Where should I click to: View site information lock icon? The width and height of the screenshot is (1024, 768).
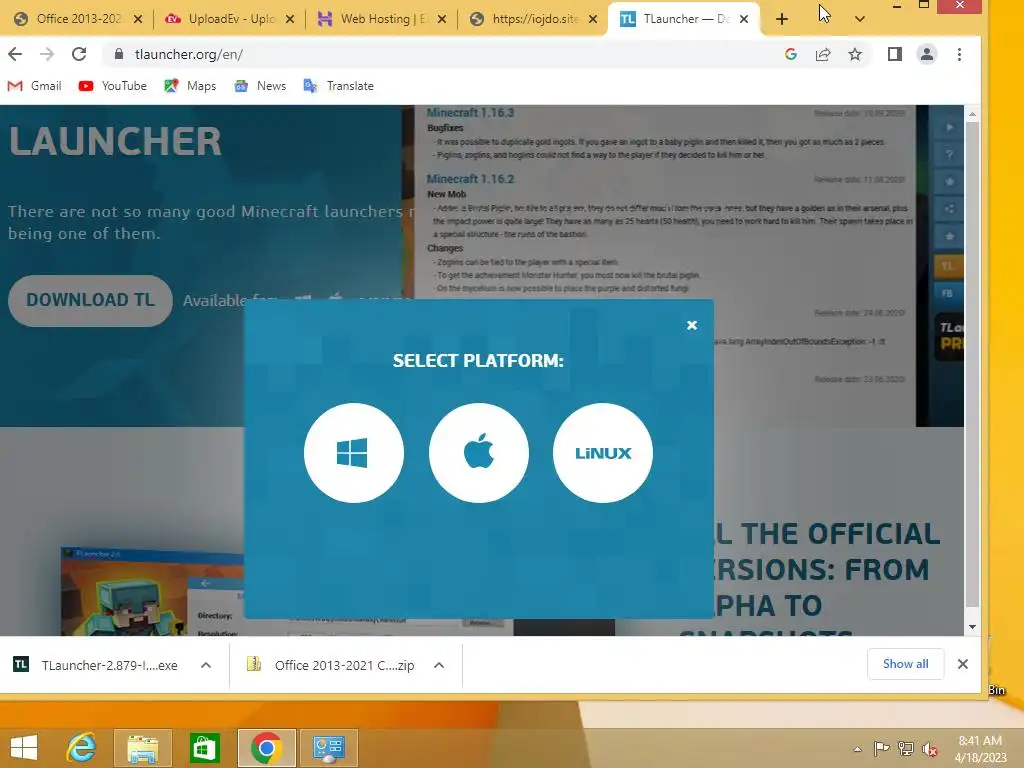(119, 54)
